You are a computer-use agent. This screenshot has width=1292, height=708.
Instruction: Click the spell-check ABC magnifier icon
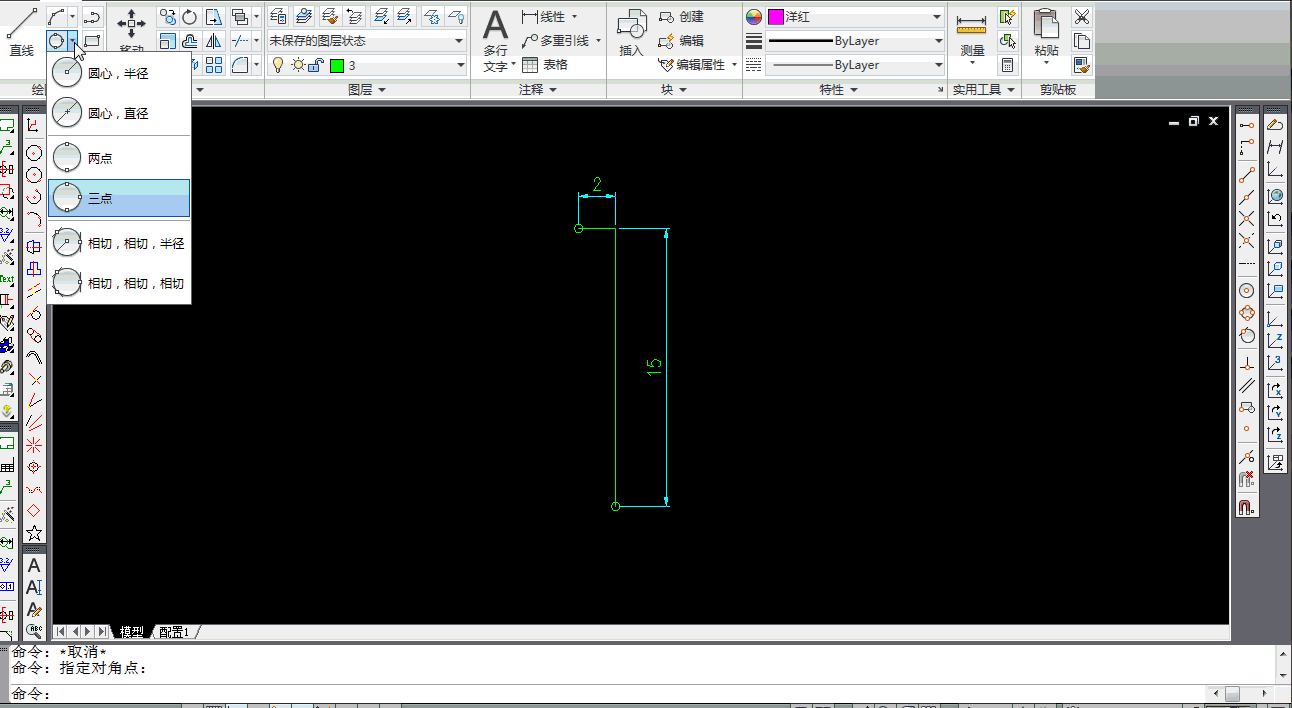(x=34, y=631)
